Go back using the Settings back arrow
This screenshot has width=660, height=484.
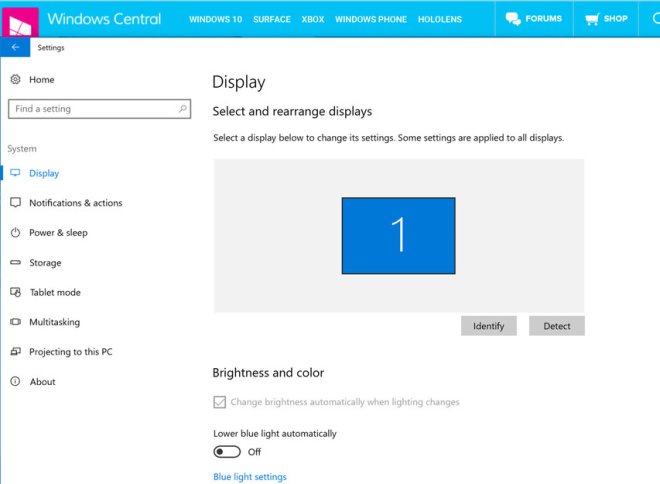(15, 47)
